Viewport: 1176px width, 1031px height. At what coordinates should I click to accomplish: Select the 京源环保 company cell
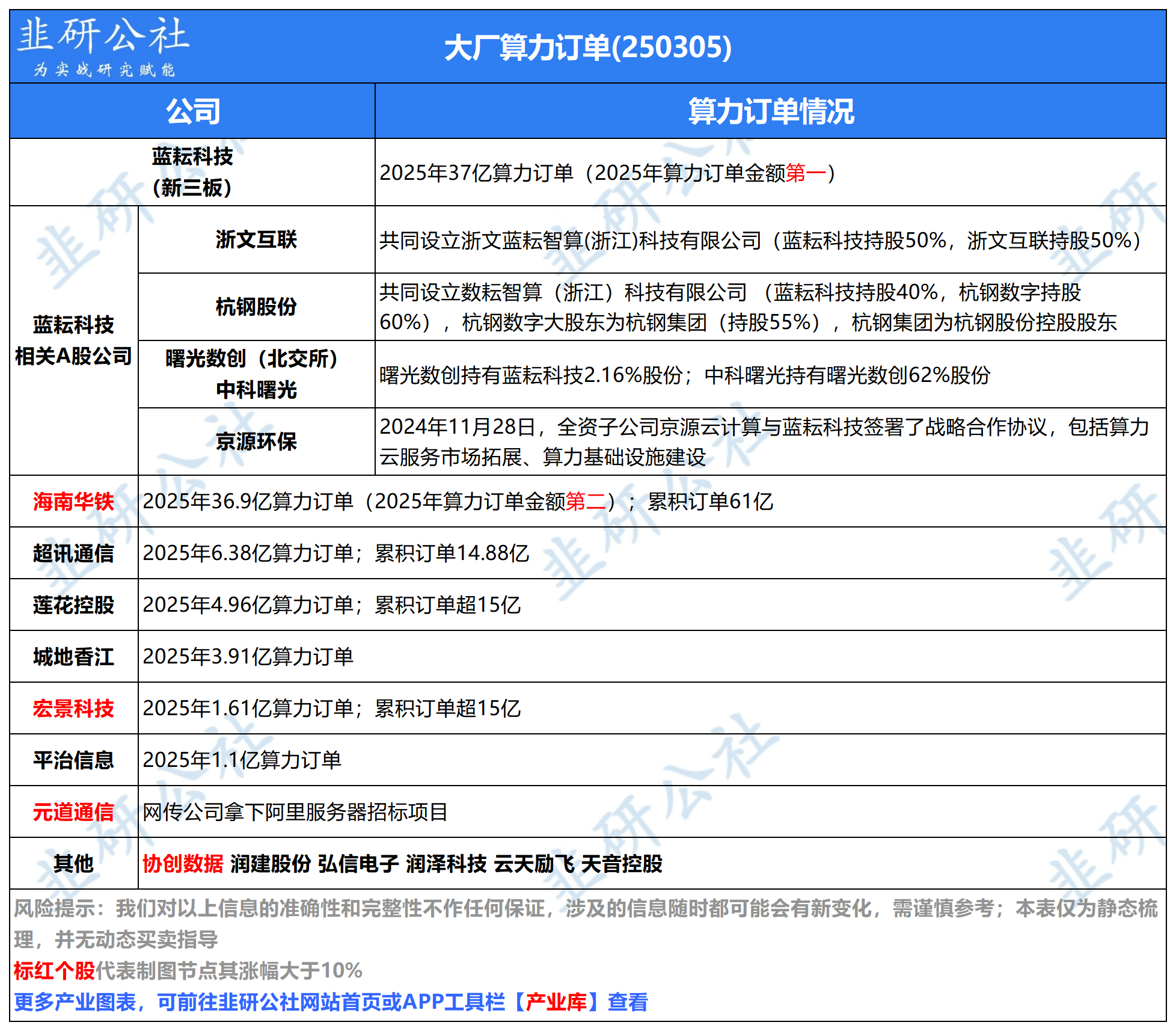click(x=257, y=442)
